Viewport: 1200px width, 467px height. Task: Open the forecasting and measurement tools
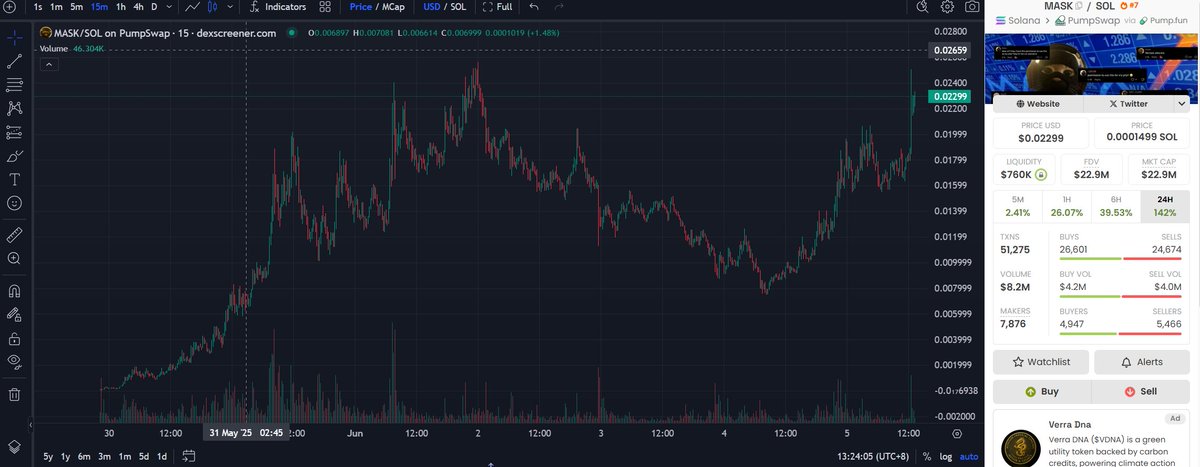point(14,131)
